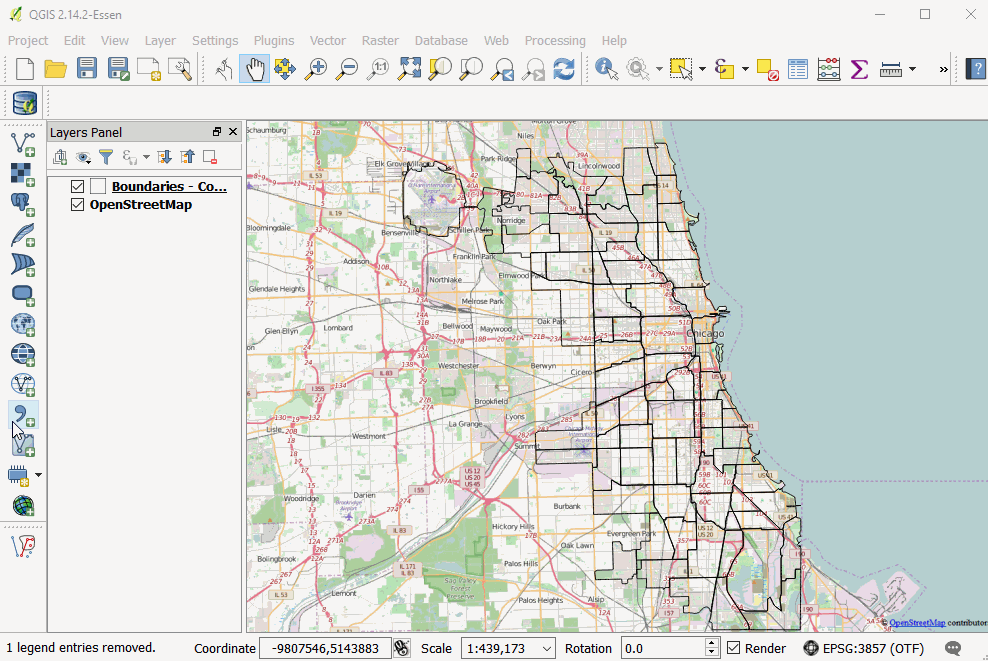The height and width of the screenshot is (661, 988).
Task: Select the Touch zoom and pan tool
Action: click(224, 69)
